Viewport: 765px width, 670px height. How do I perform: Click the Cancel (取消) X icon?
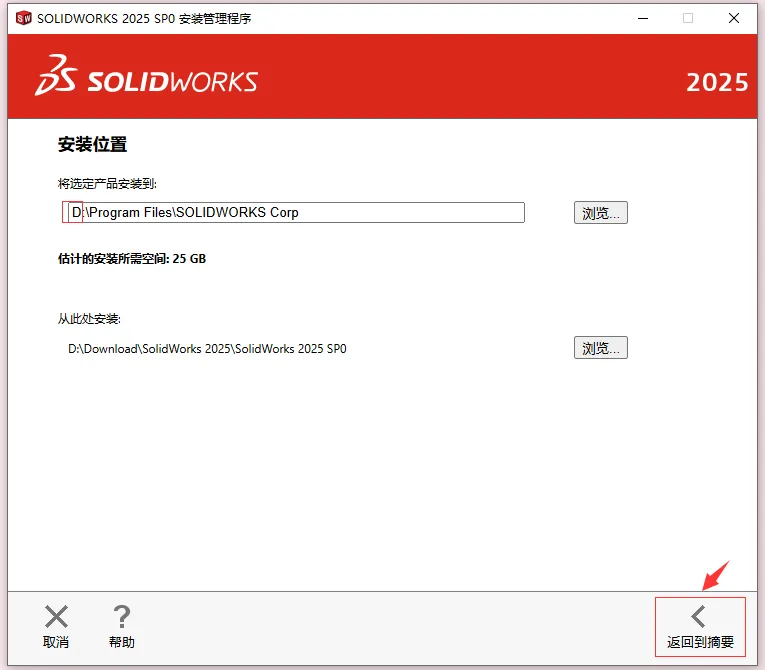coord(56,617)
